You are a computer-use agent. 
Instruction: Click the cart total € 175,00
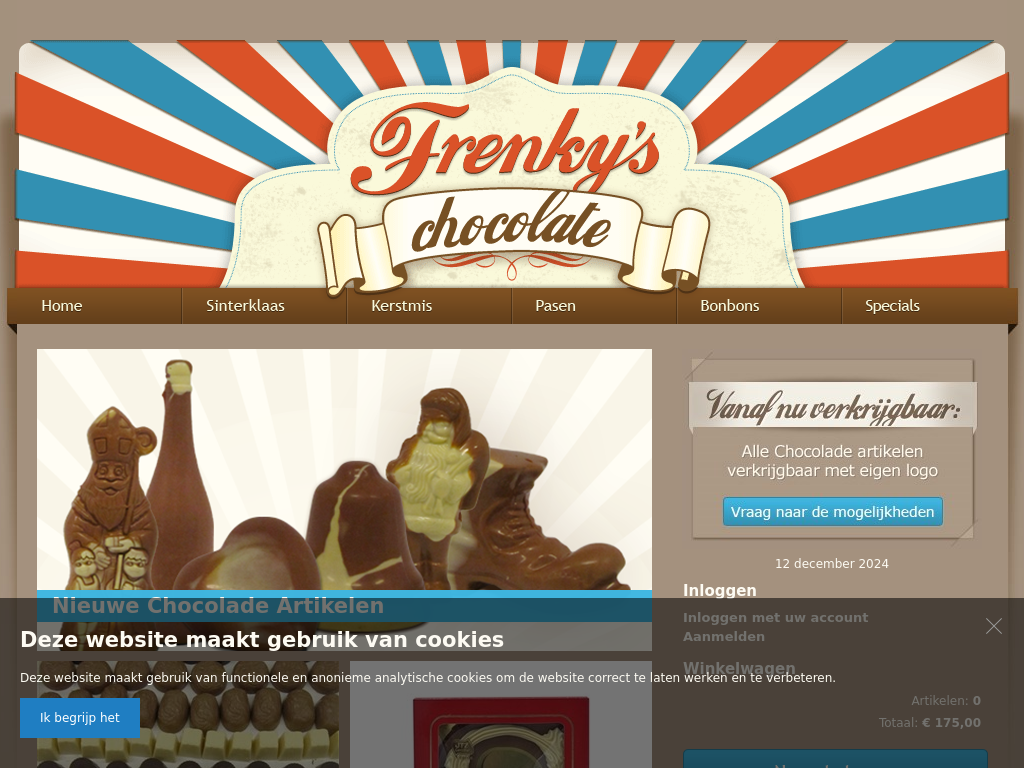click(x=951, y=722)
